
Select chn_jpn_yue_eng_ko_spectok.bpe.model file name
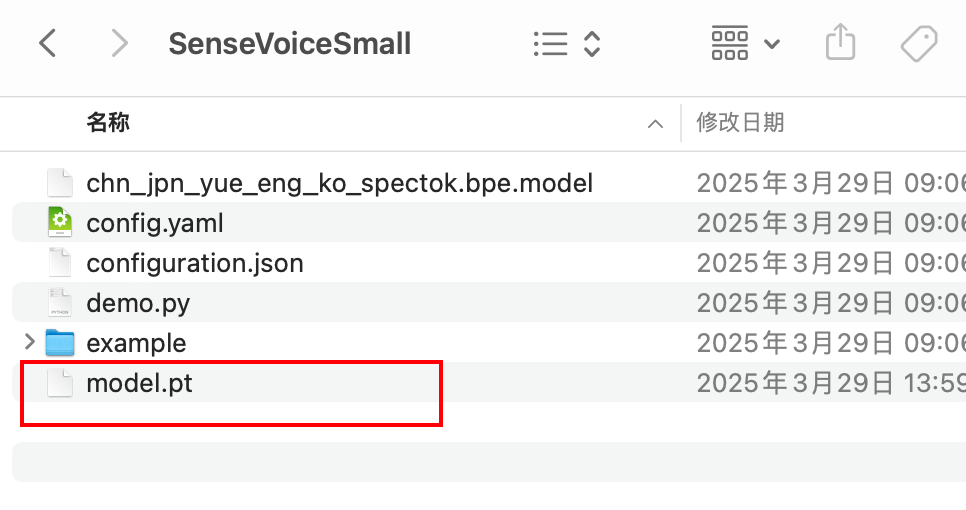click(340, 183)
